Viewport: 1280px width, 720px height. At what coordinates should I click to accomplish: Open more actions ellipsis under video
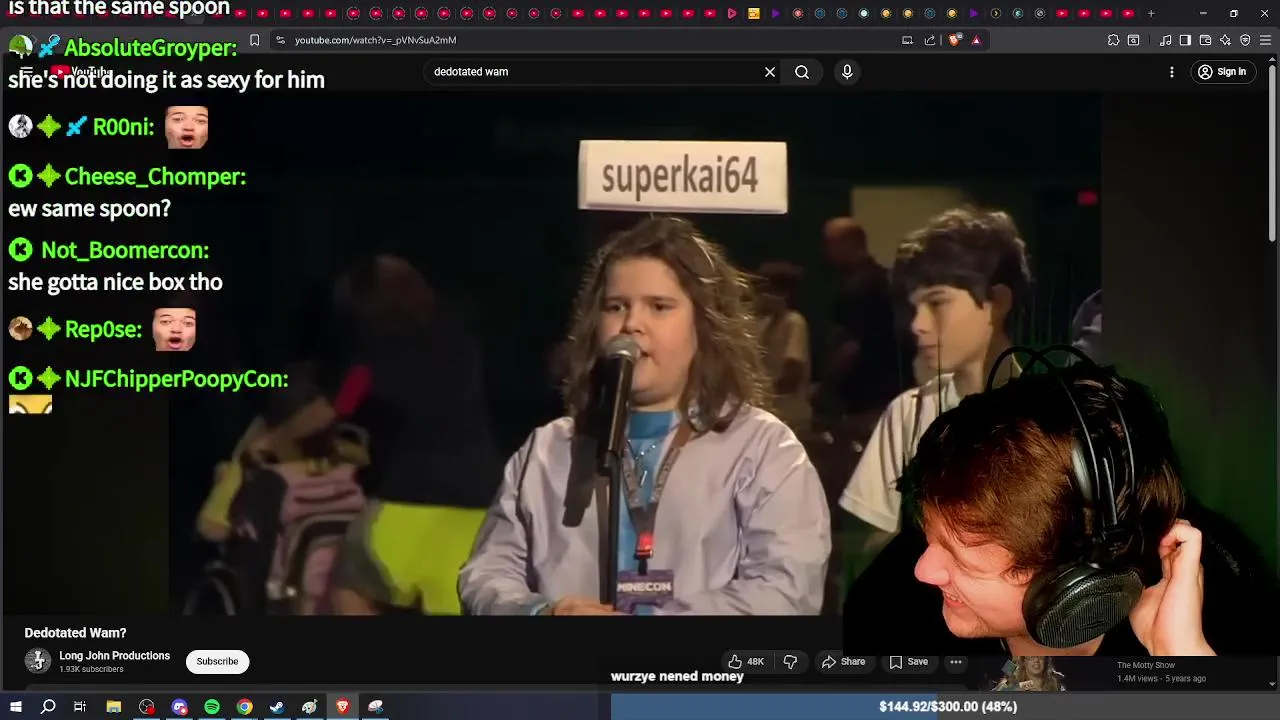pyautogui.click(x=956, y=661)
